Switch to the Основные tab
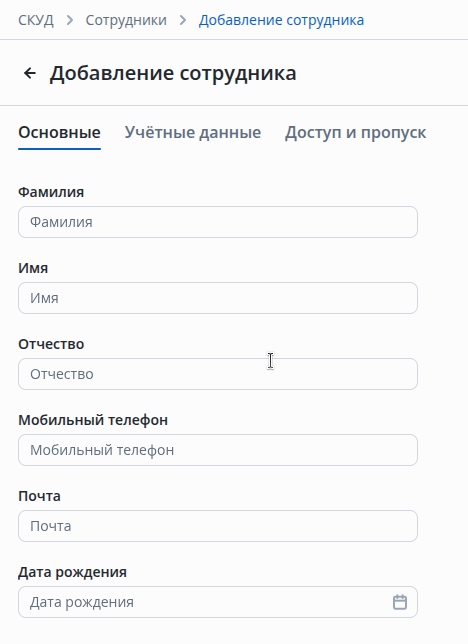 pos(60,133)
